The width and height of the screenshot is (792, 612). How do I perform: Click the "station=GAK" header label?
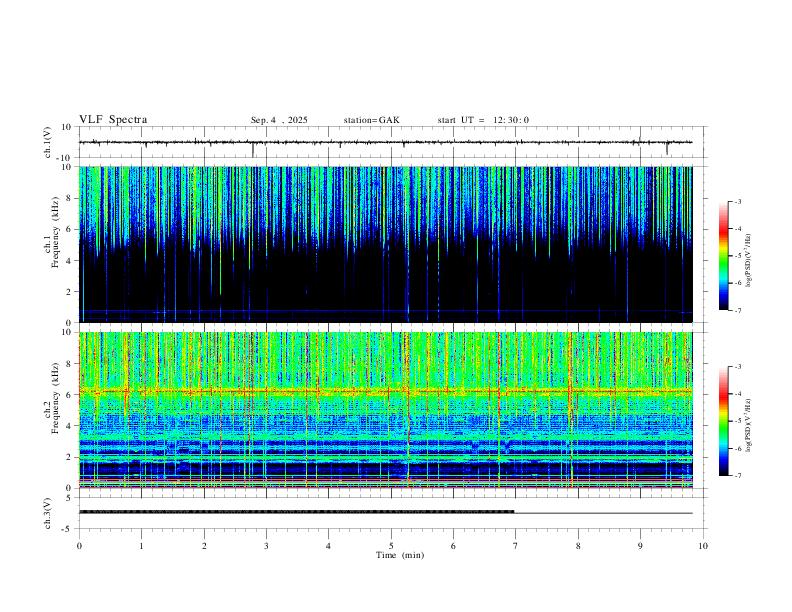371,120
